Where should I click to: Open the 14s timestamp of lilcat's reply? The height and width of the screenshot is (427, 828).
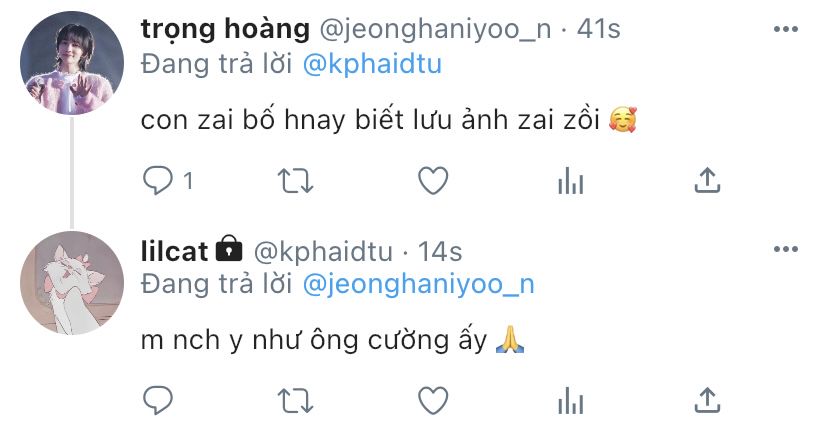(440, 251)
